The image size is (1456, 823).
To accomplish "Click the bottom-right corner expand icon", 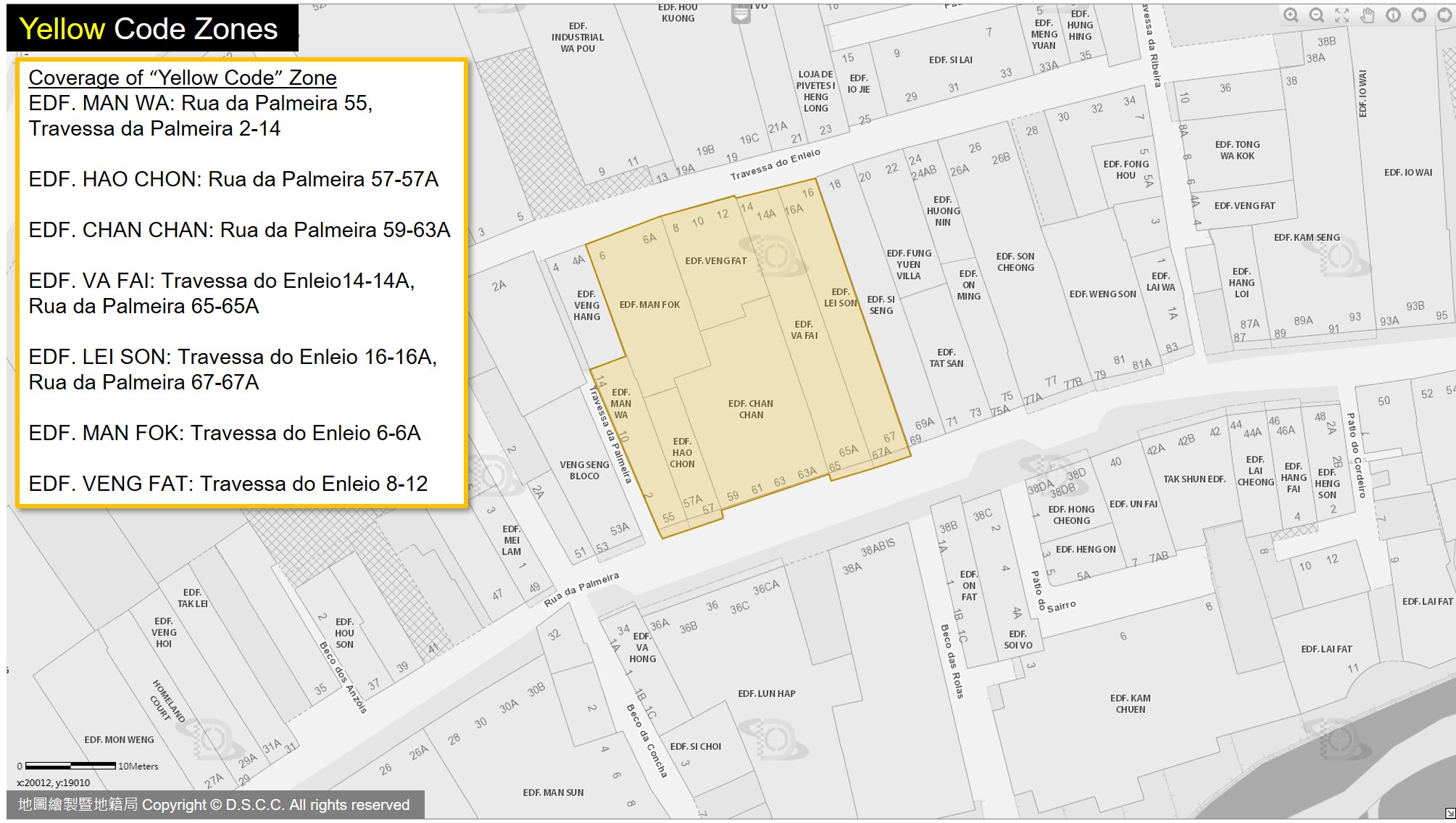I will (1449, 814).
